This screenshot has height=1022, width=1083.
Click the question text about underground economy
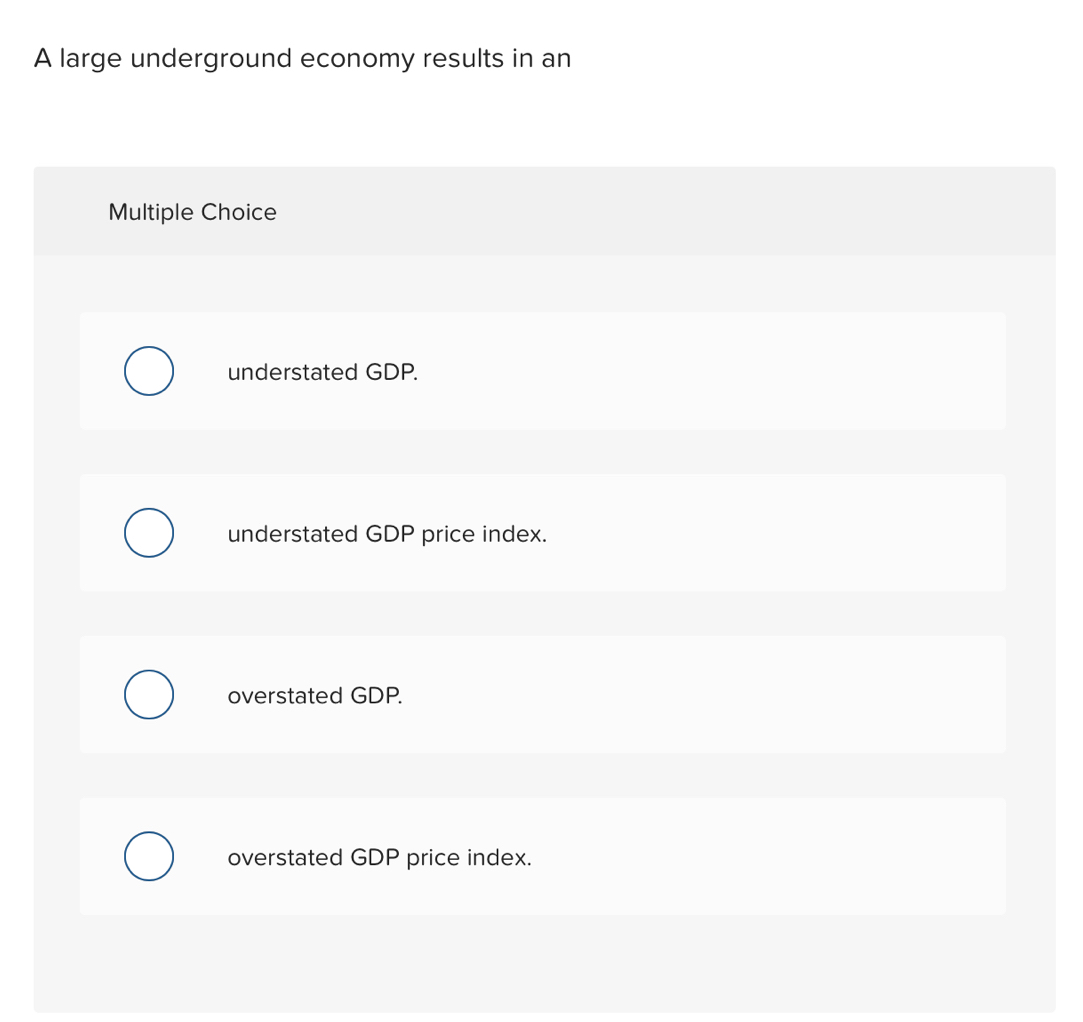(x=302, y=59)
